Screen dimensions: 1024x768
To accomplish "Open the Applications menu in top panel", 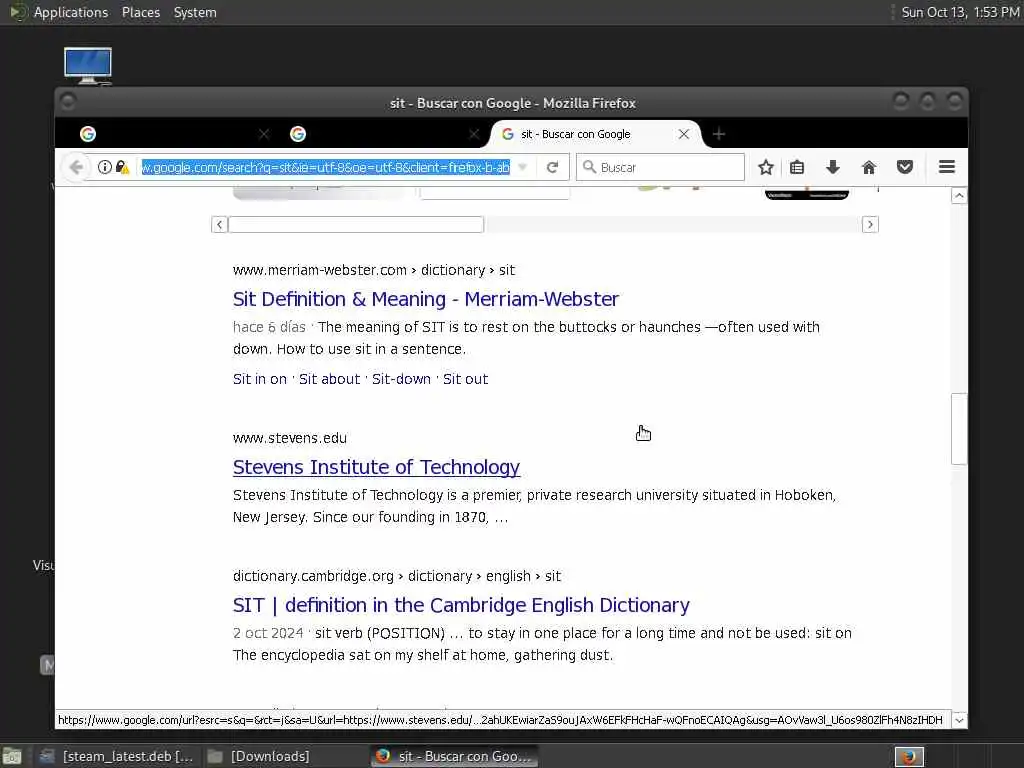I will 71,12.
